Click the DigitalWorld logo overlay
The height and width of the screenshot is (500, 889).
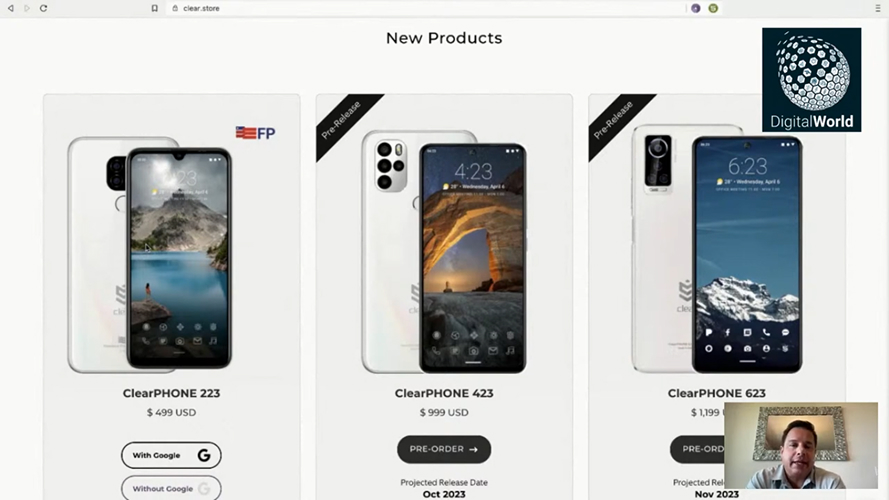[x=811, y=80]
